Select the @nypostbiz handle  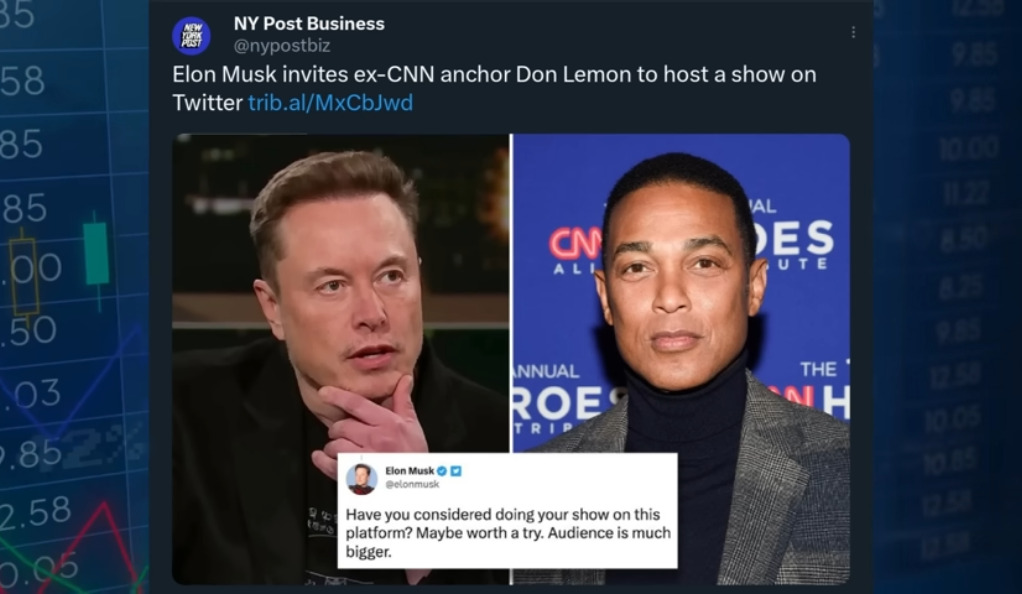point(282,46)
